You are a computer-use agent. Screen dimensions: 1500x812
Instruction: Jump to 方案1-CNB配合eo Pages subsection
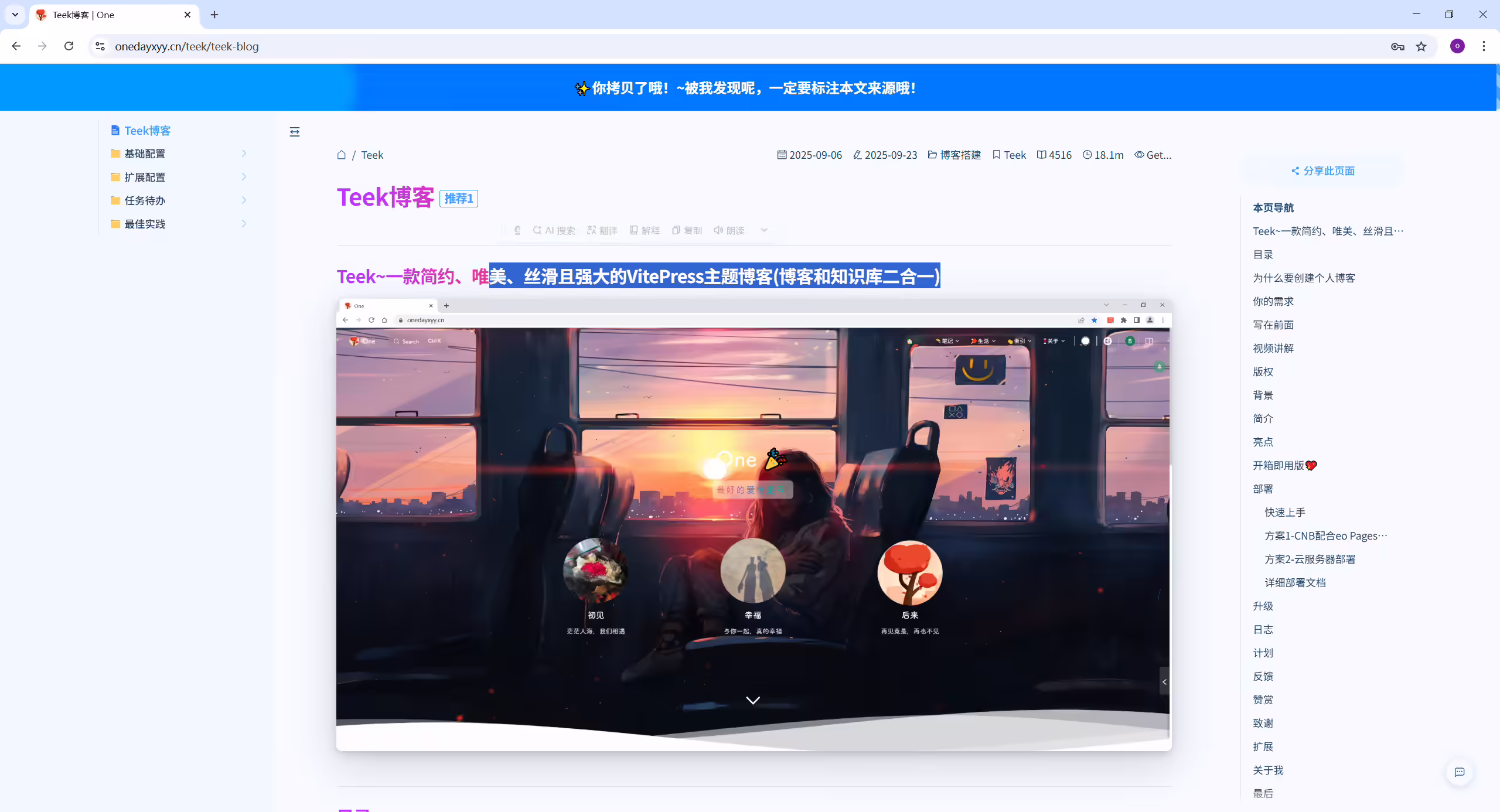[x=1326, y=535]
